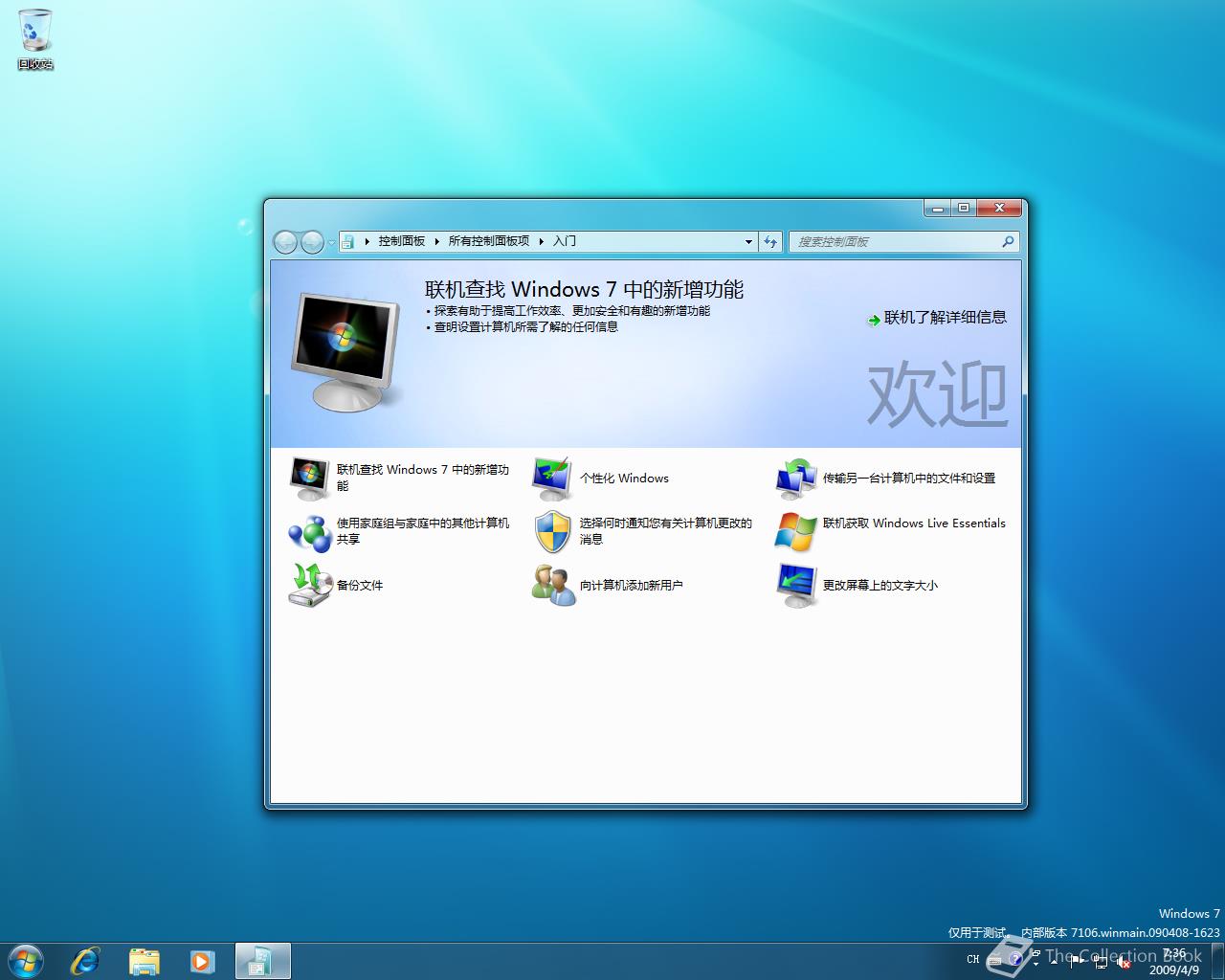Click the 传输另一台计算机中的文件和设置 icon
Image resolution: width=1225 pixels, height=980 pixels.
(795, 478)
